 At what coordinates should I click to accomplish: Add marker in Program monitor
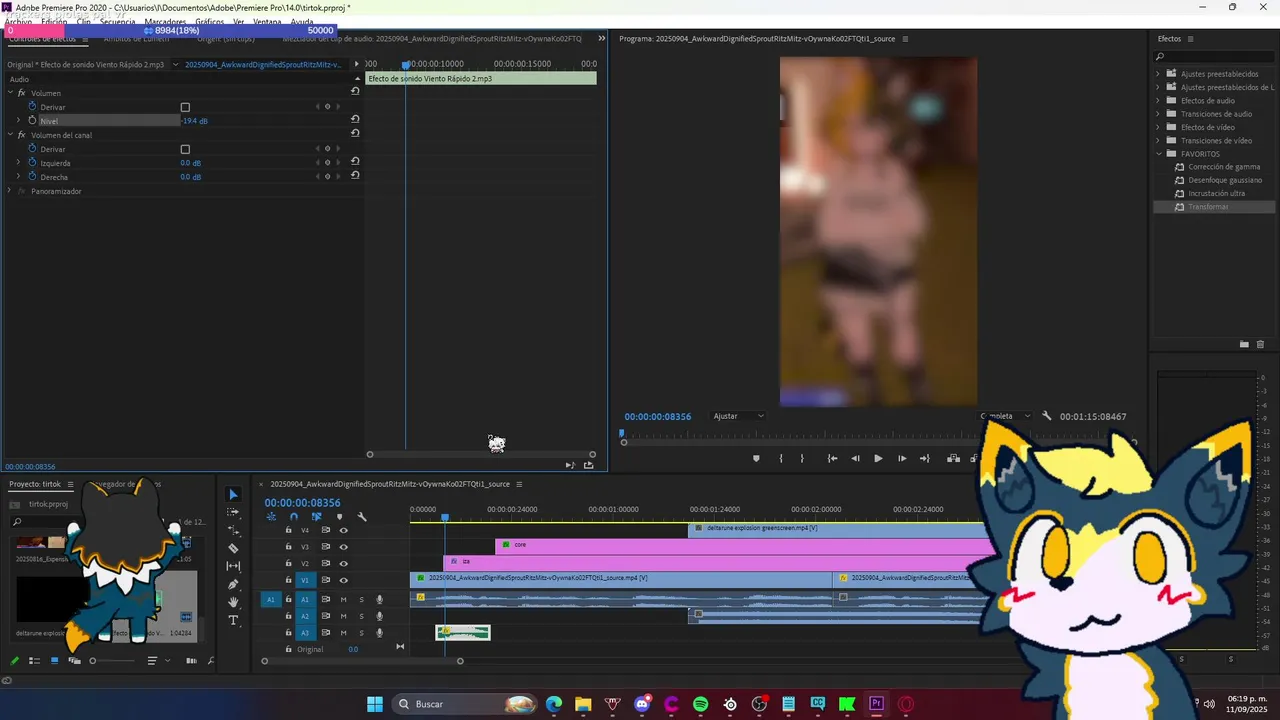756,458
